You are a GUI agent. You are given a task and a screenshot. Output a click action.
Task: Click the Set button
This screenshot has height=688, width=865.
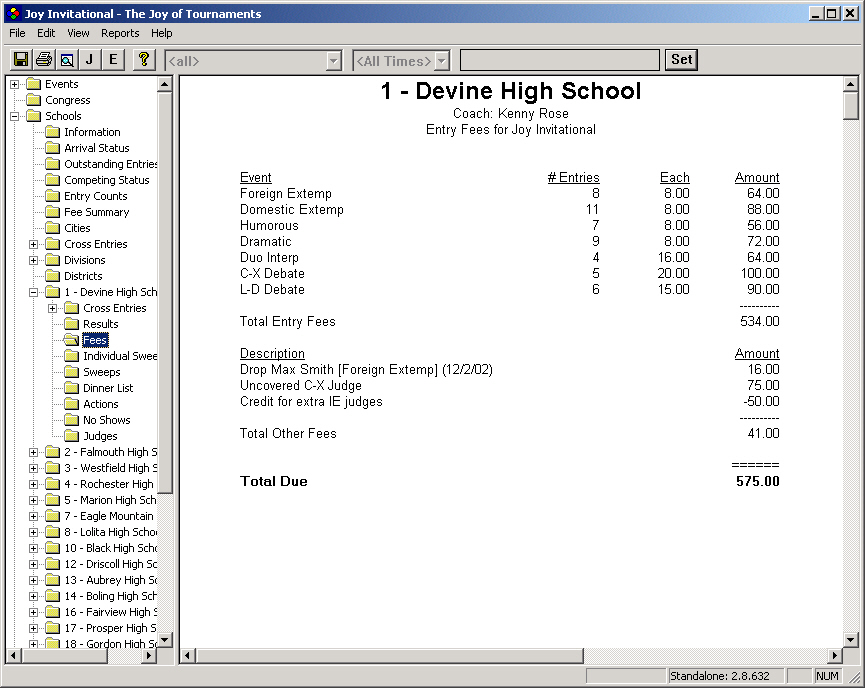[x=681, y=60]
